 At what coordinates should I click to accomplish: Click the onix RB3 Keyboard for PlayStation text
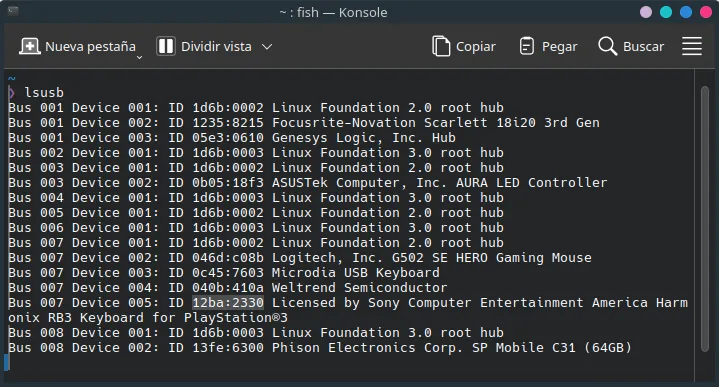[148, 318]
